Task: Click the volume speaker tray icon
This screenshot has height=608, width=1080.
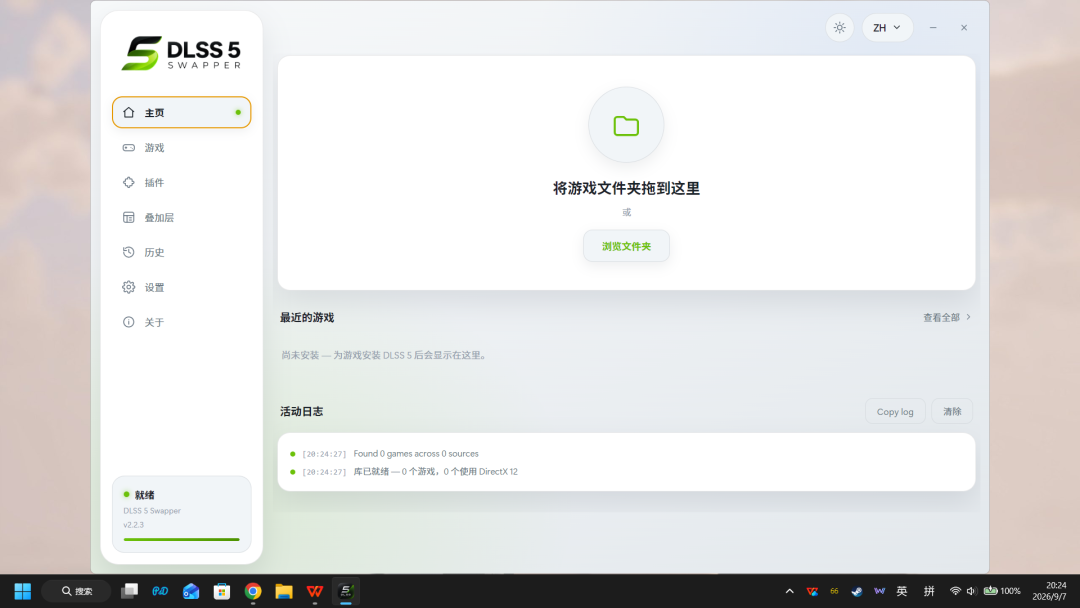Action: (971, 591)
